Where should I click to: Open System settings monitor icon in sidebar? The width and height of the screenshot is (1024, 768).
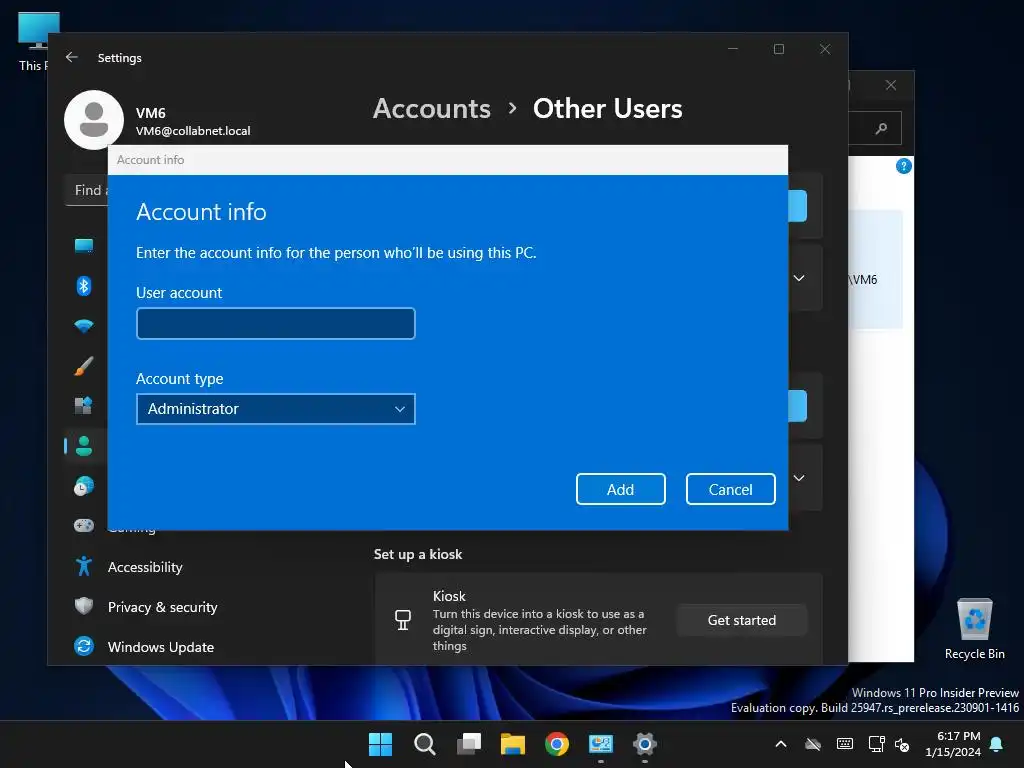click(x=84, y=246)
